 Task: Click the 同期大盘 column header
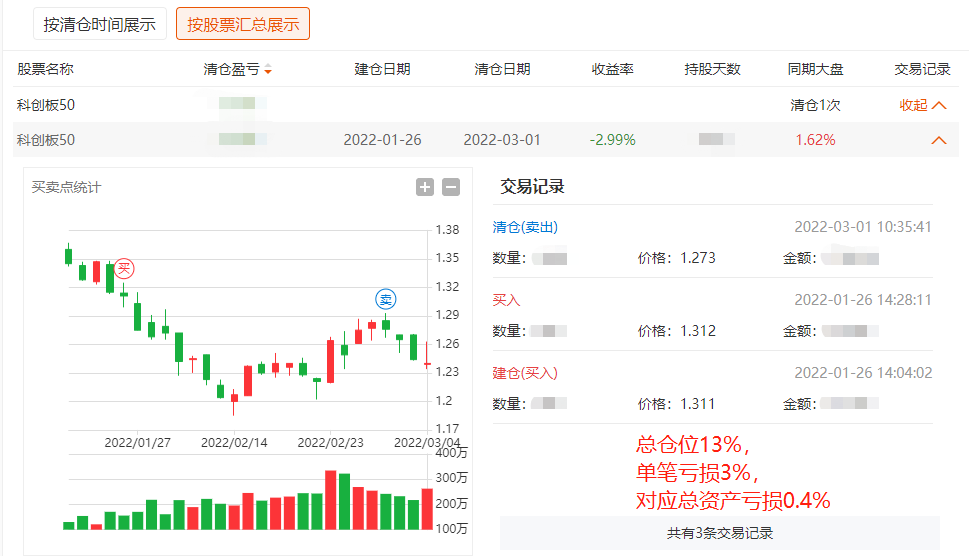pyautogui.click(x=815, y=70)
